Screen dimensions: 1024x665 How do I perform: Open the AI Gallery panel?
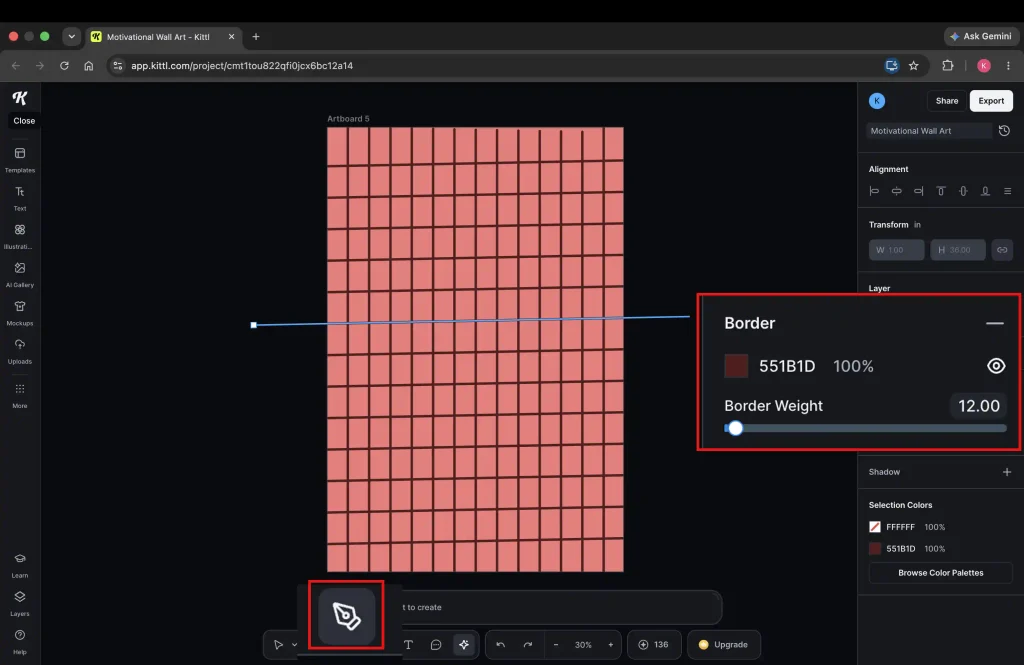point(20,274)
